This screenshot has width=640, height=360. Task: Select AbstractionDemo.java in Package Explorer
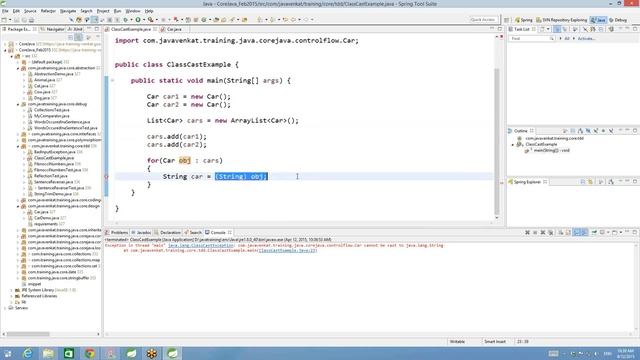[x=53, y=74]
